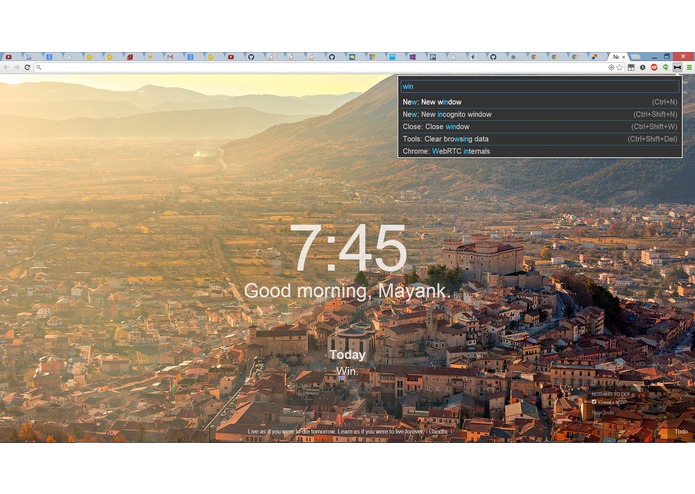Image resolution: width=695 pixels, height=494 pixels.
Task: Select 'New: New window' command
Action: point(540,102)
